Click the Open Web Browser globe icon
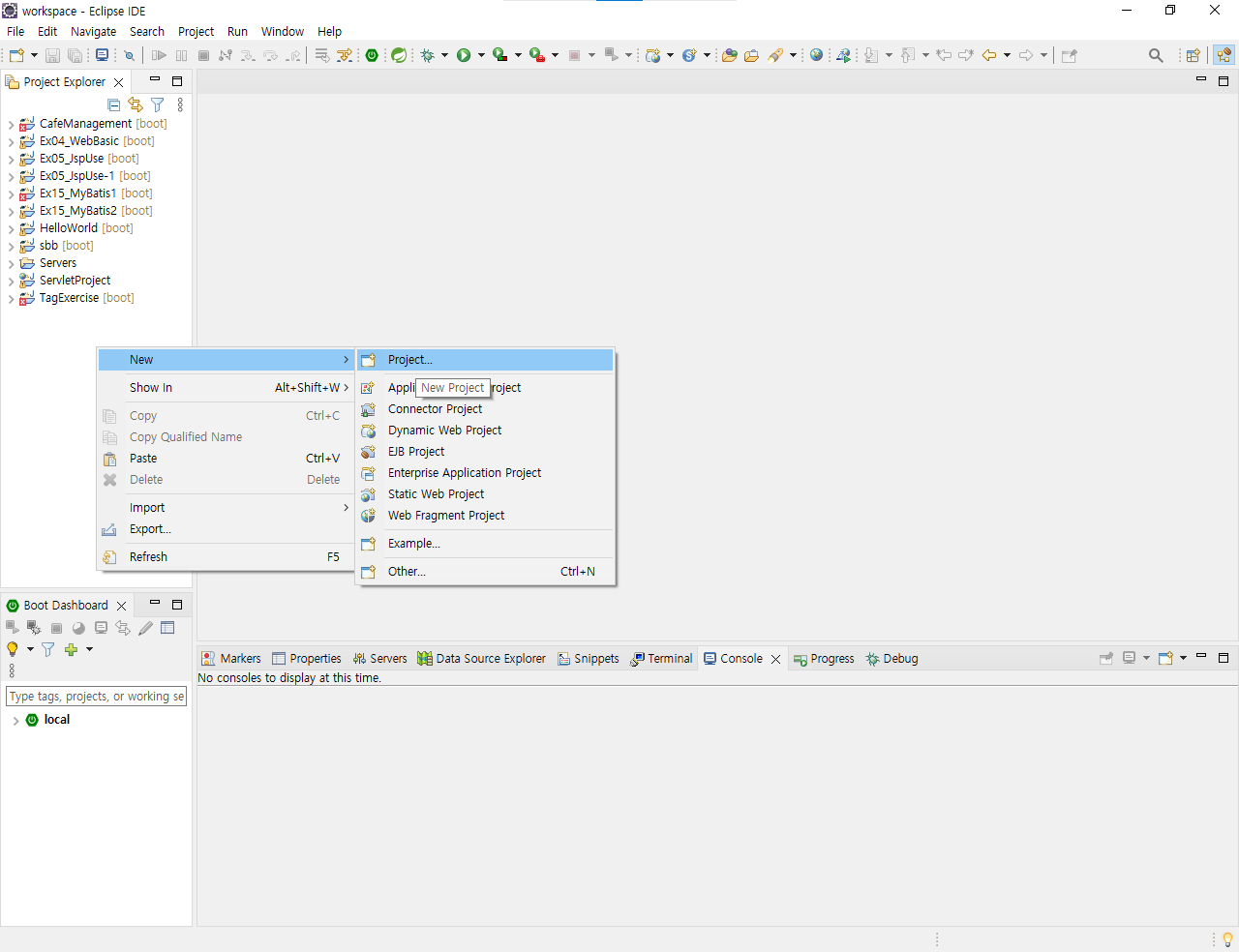 [x=817, y=55]
